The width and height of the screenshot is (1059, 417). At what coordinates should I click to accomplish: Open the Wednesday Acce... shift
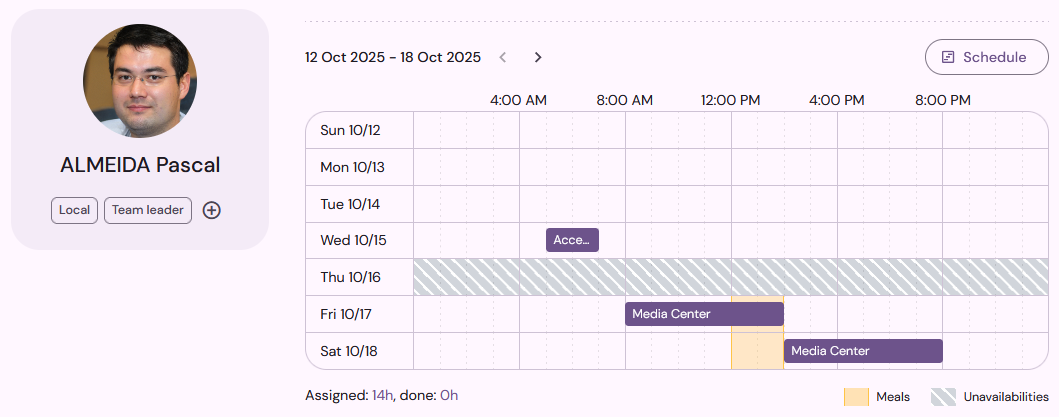[572, 240]
